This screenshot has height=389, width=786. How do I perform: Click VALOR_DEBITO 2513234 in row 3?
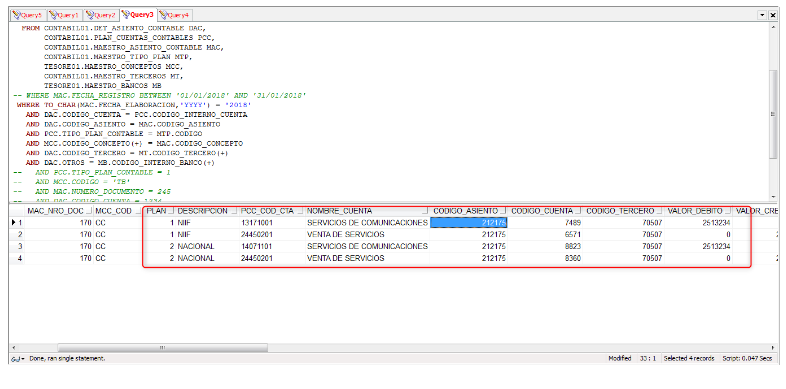pos(698,247)
